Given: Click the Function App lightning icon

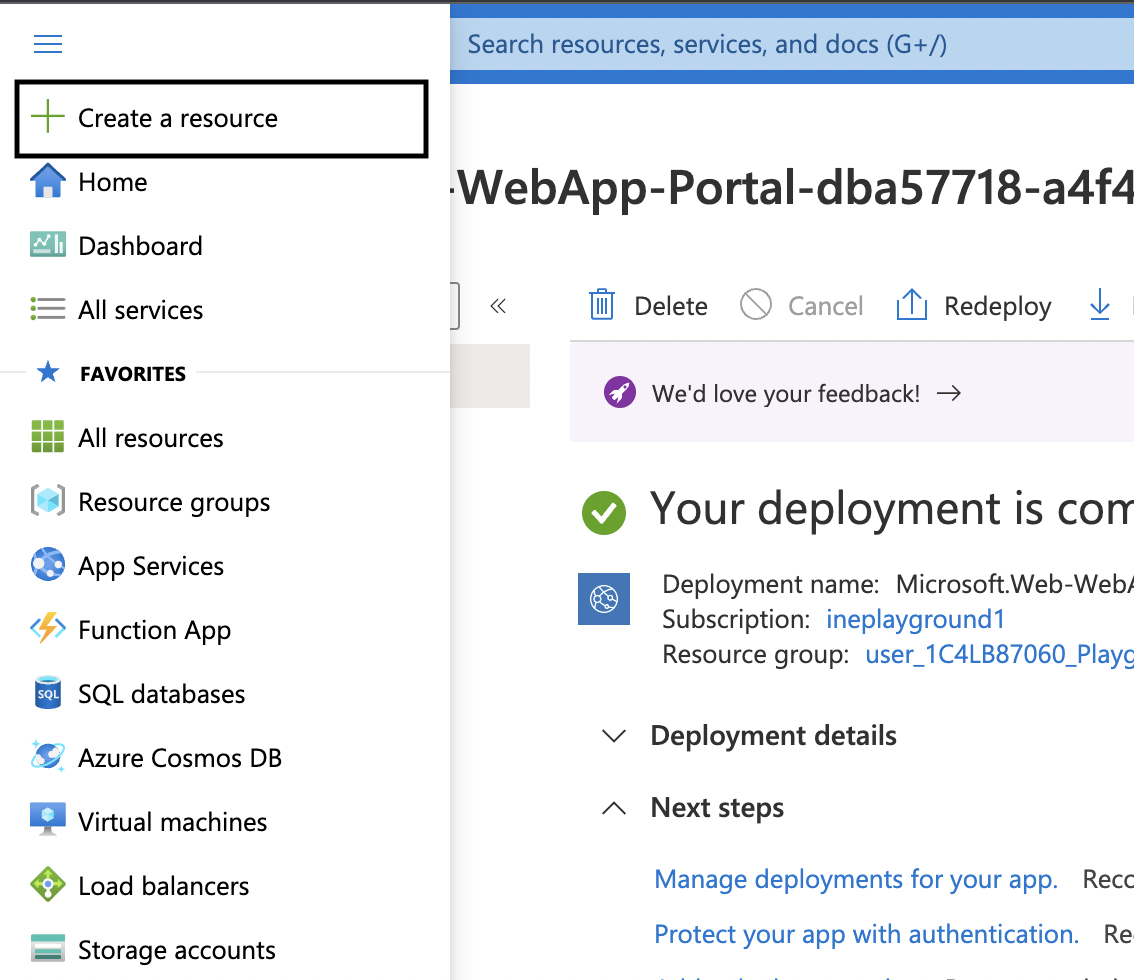Looking at the screenshot, I should pyautogui.click(x=47, y=630).
